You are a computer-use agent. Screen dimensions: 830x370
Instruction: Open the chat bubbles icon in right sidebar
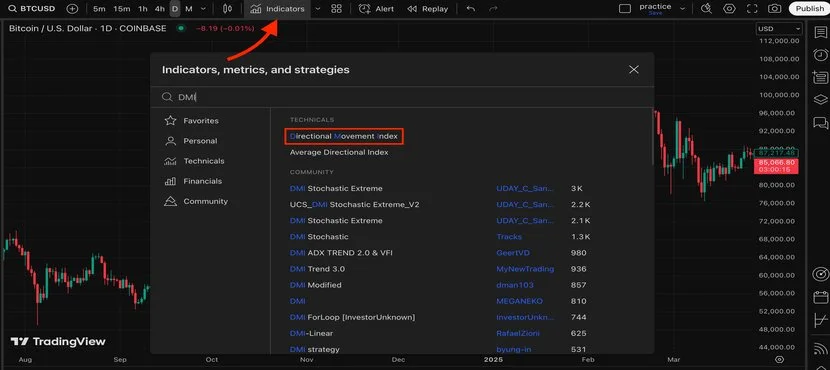click(x=820, y=123)
